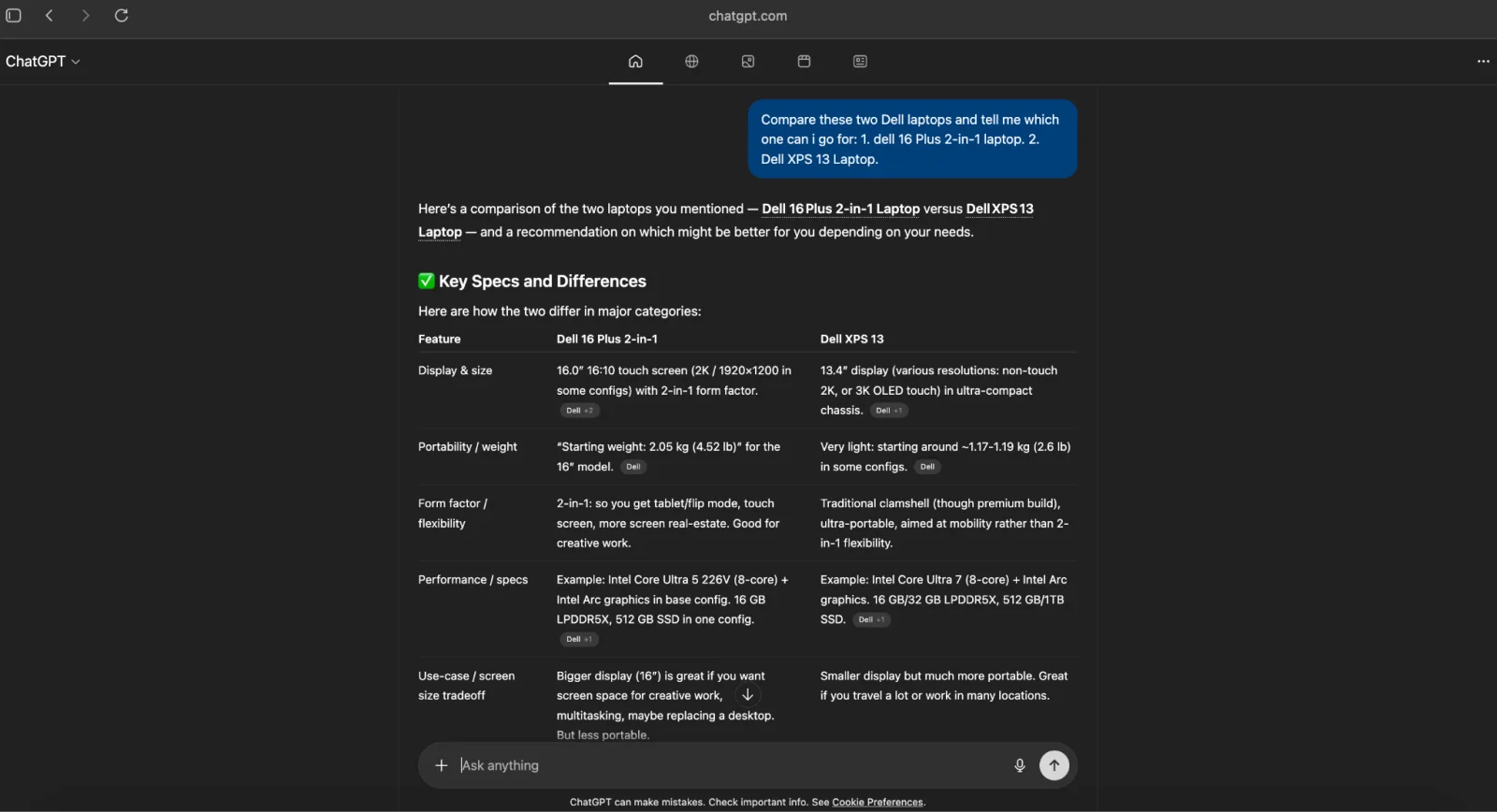Select the Home tab icon
The width and height of the screenshot is (1497, 812).
pos(635,61)
